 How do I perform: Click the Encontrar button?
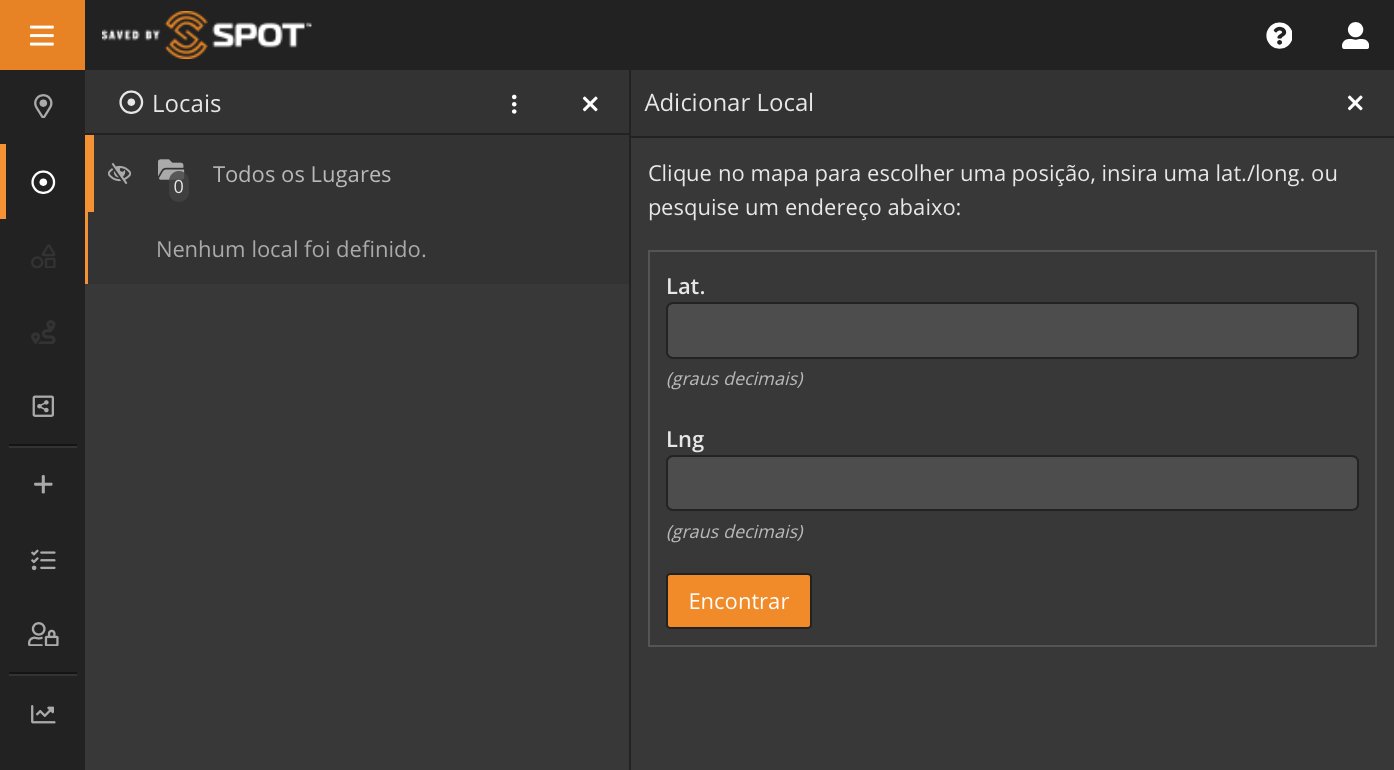[x=738, y=601]
